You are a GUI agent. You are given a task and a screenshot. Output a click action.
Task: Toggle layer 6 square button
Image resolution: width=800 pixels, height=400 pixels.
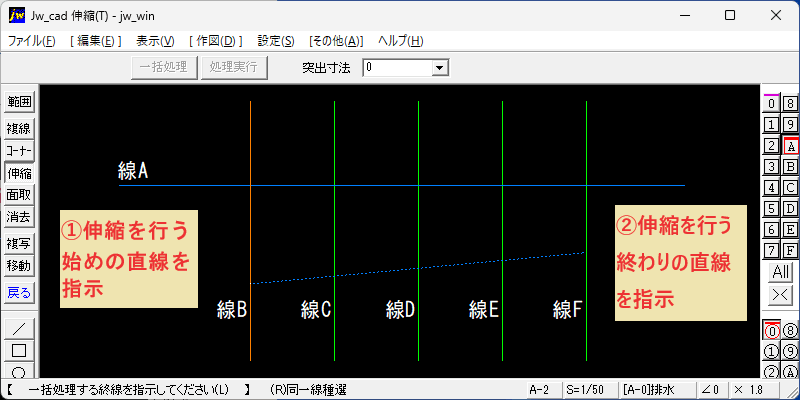click(771, 230)
